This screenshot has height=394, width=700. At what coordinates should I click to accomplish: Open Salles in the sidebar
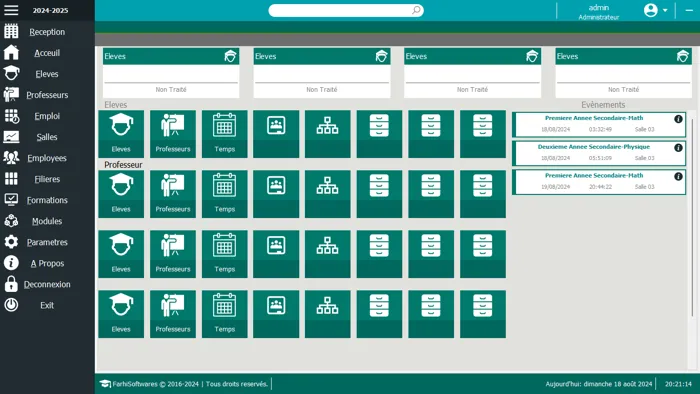[x=47, y=137]
